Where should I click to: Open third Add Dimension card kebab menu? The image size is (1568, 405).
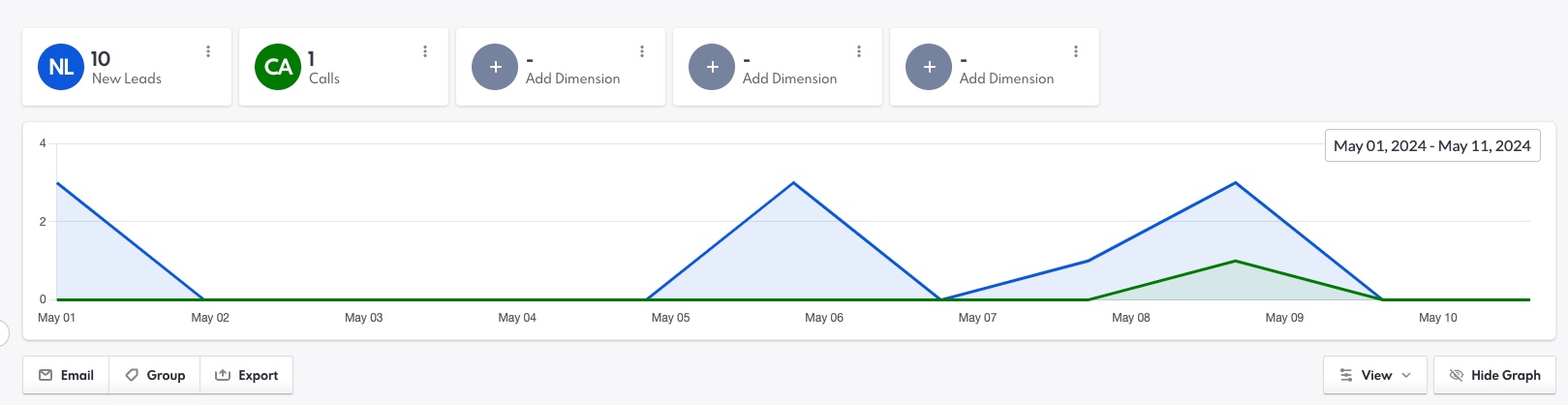point(1076,51)
